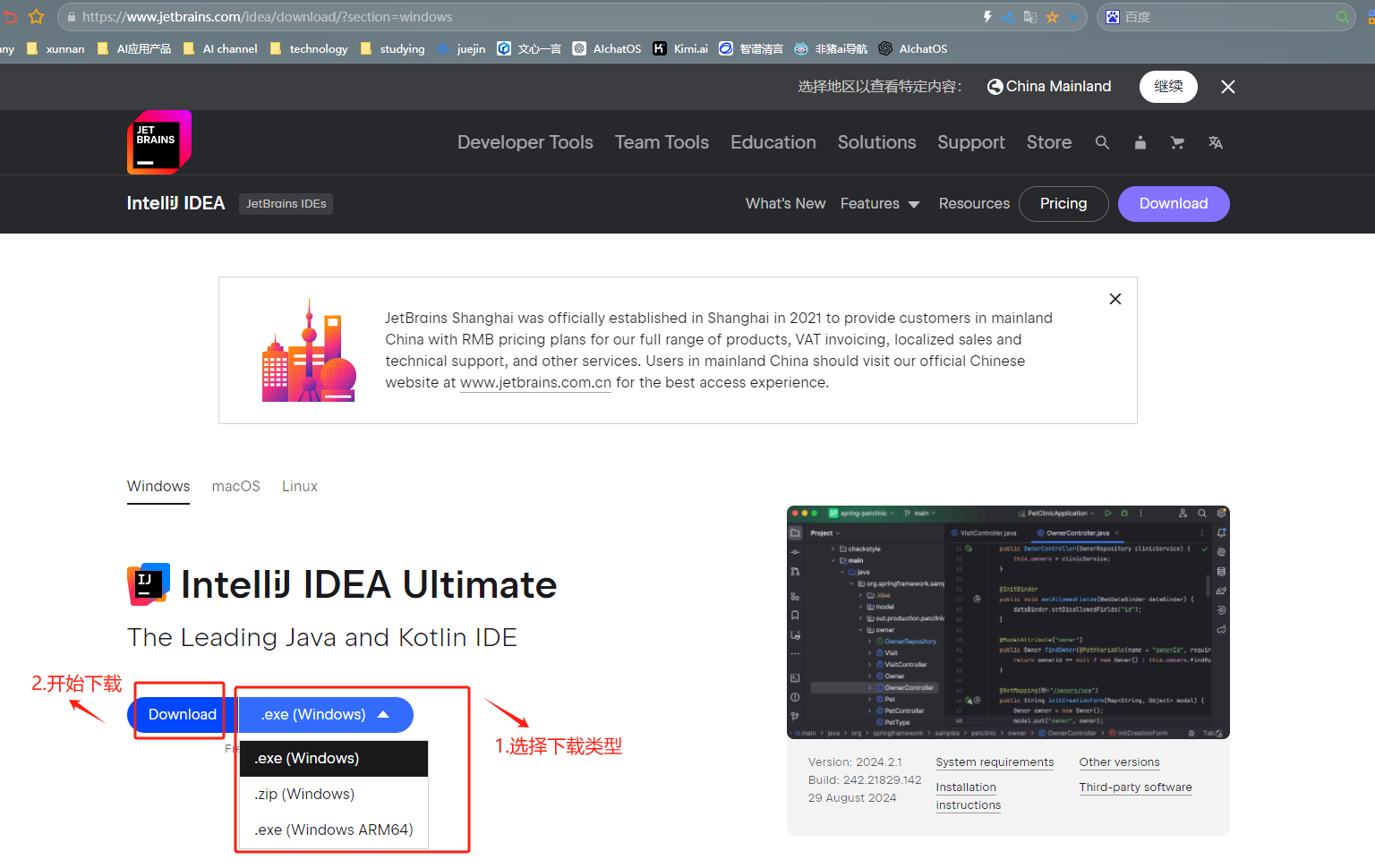This screenshot has height=868, width=1375.
Task: Click the IntelliJ IDEA Ultimate product logo
Action: [x=149, y=584]
